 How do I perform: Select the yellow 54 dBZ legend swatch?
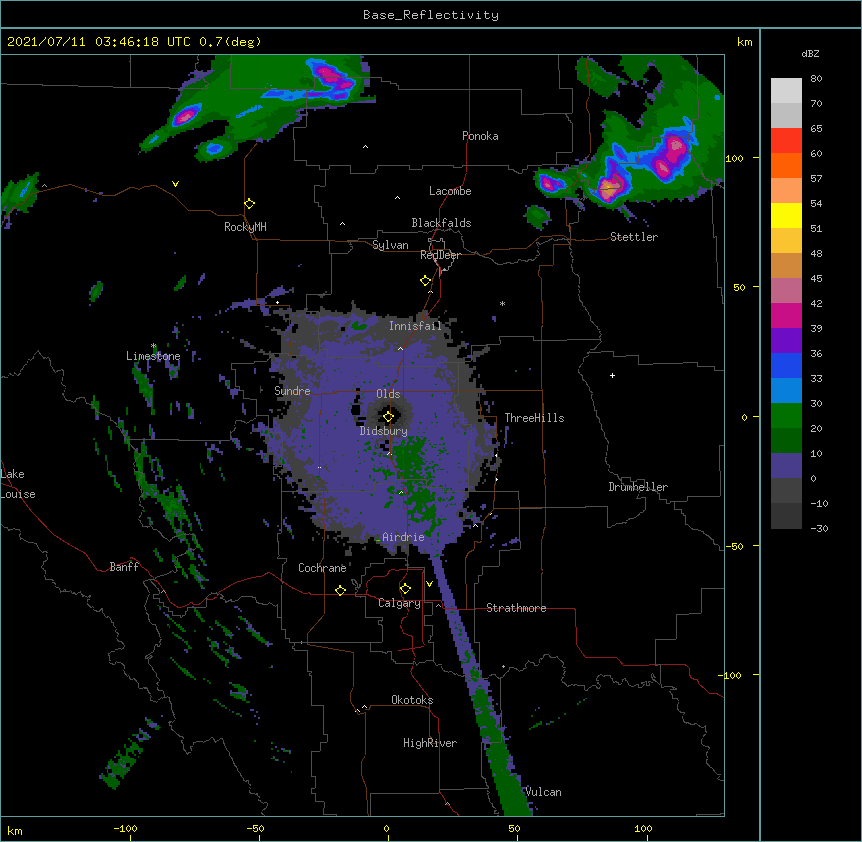pyautogui.click(x=786, y=215)
